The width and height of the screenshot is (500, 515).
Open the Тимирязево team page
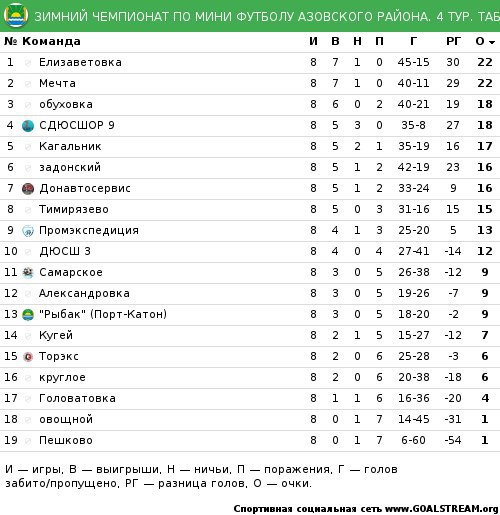point(74,209)
